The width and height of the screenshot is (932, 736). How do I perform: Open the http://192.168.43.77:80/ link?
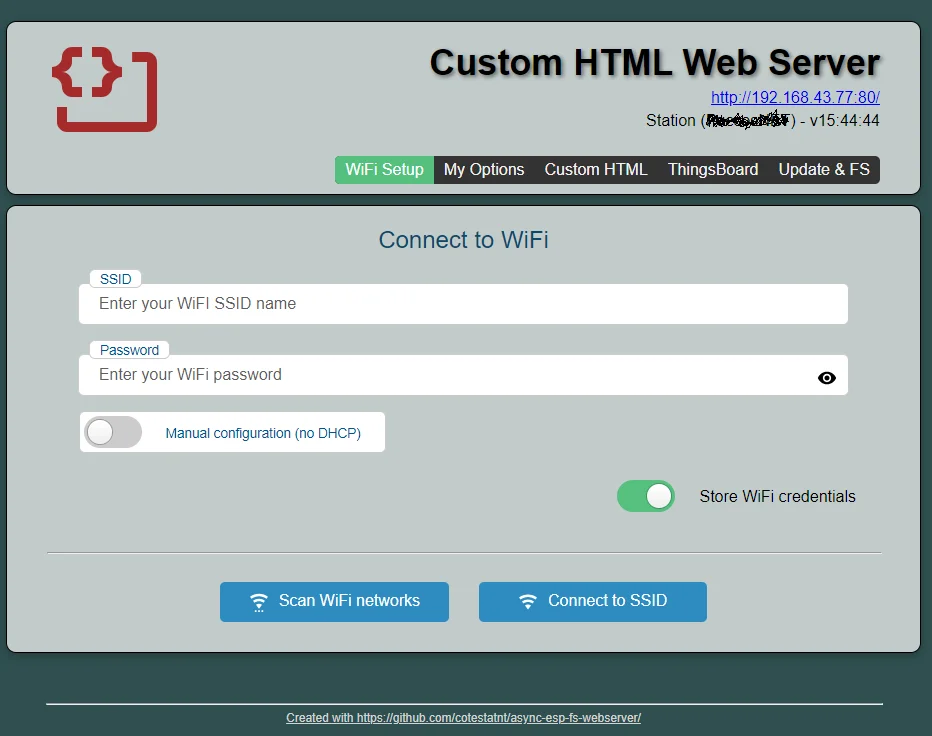(x=795, y=97)
